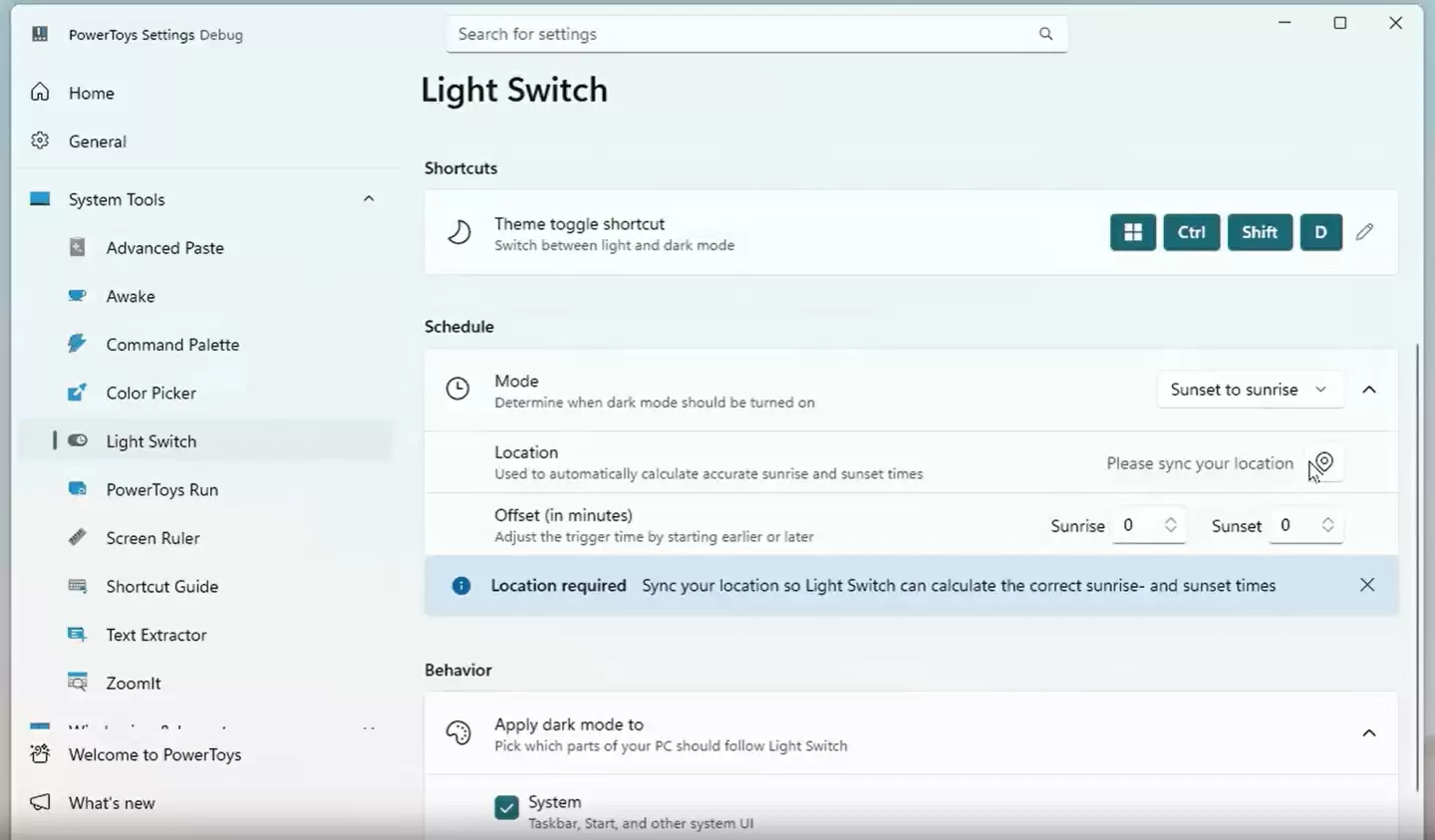This screenshot has width=1435, height=840.
Task: Collapse the Apply dark mode to section
Action: (x=1369, y=733)
